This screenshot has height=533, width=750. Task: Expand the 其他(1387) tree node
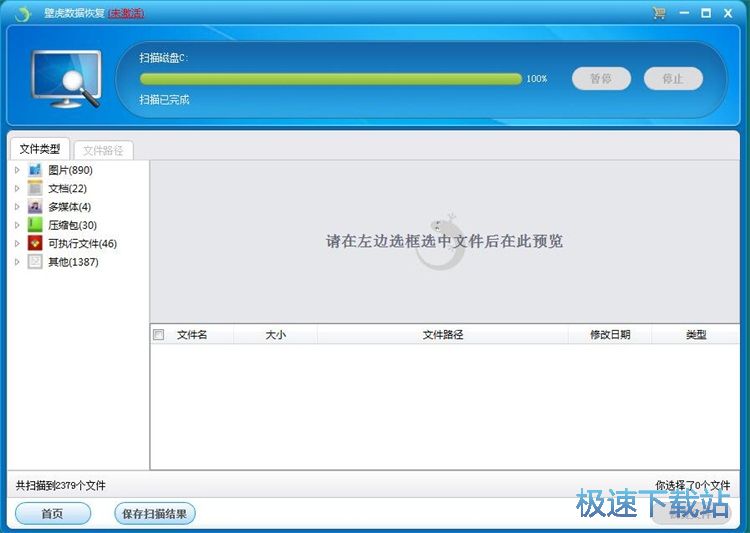pos(17,262)
